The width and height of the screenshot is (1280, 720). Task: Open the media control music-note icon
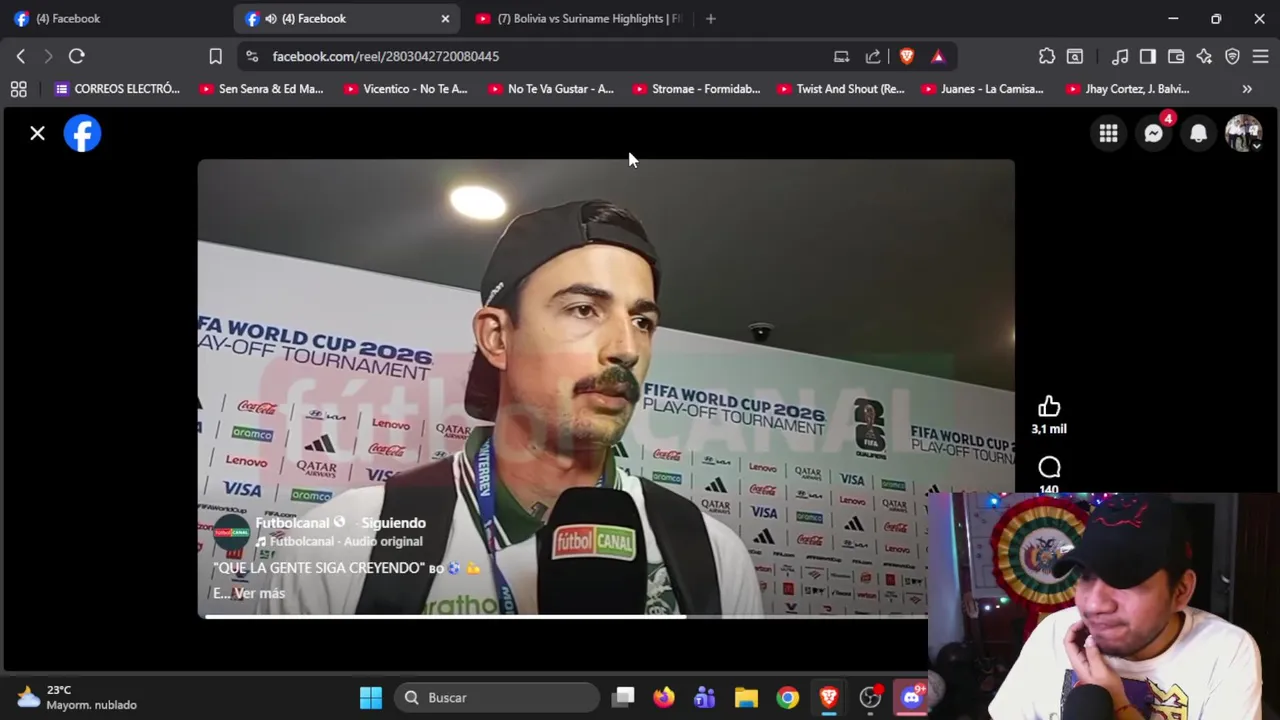[1120, 56]
